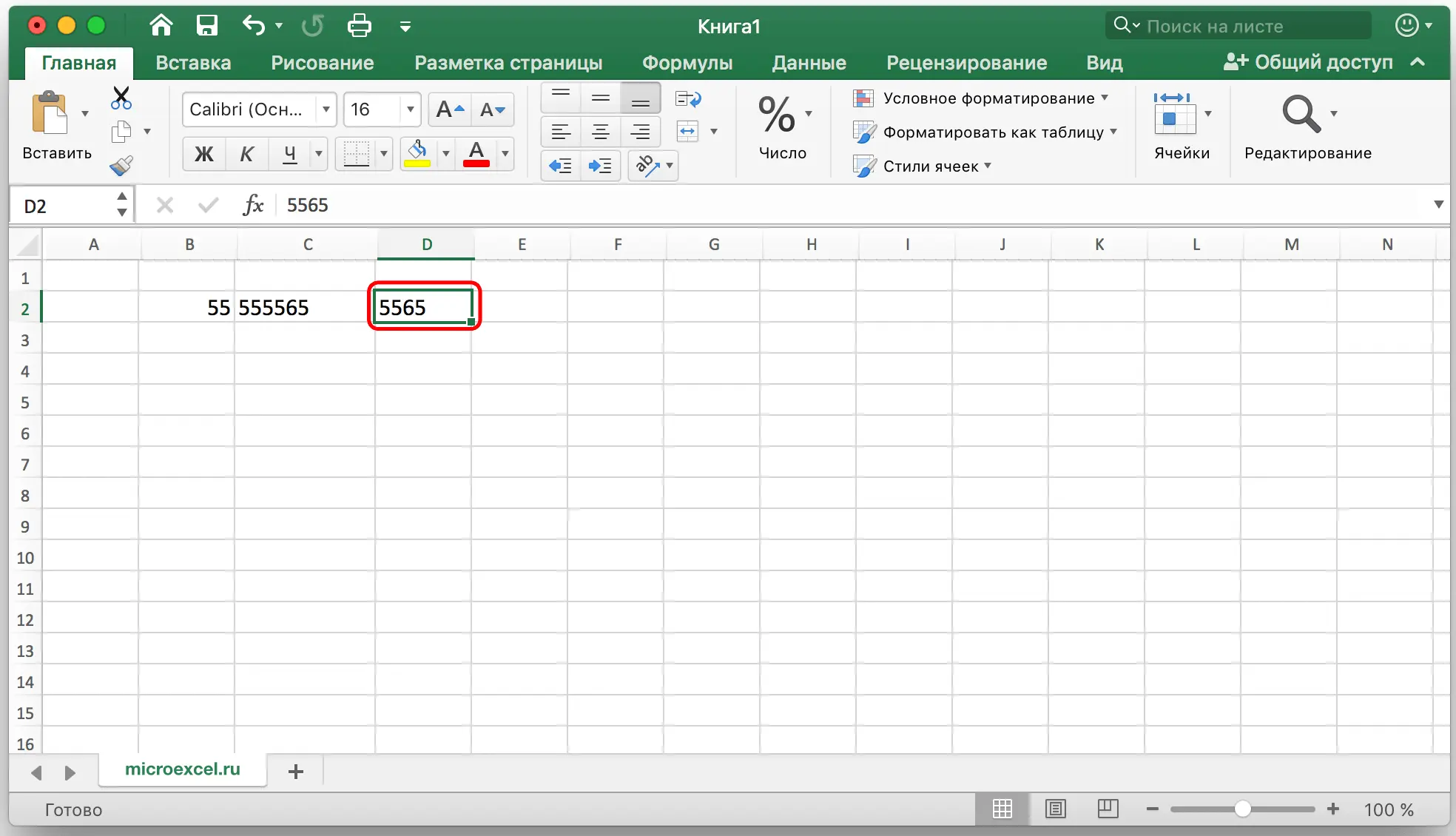The width and height of the screenshot is (1456, 836).
Task: Apply cell borders button
Action: point(356,154)
